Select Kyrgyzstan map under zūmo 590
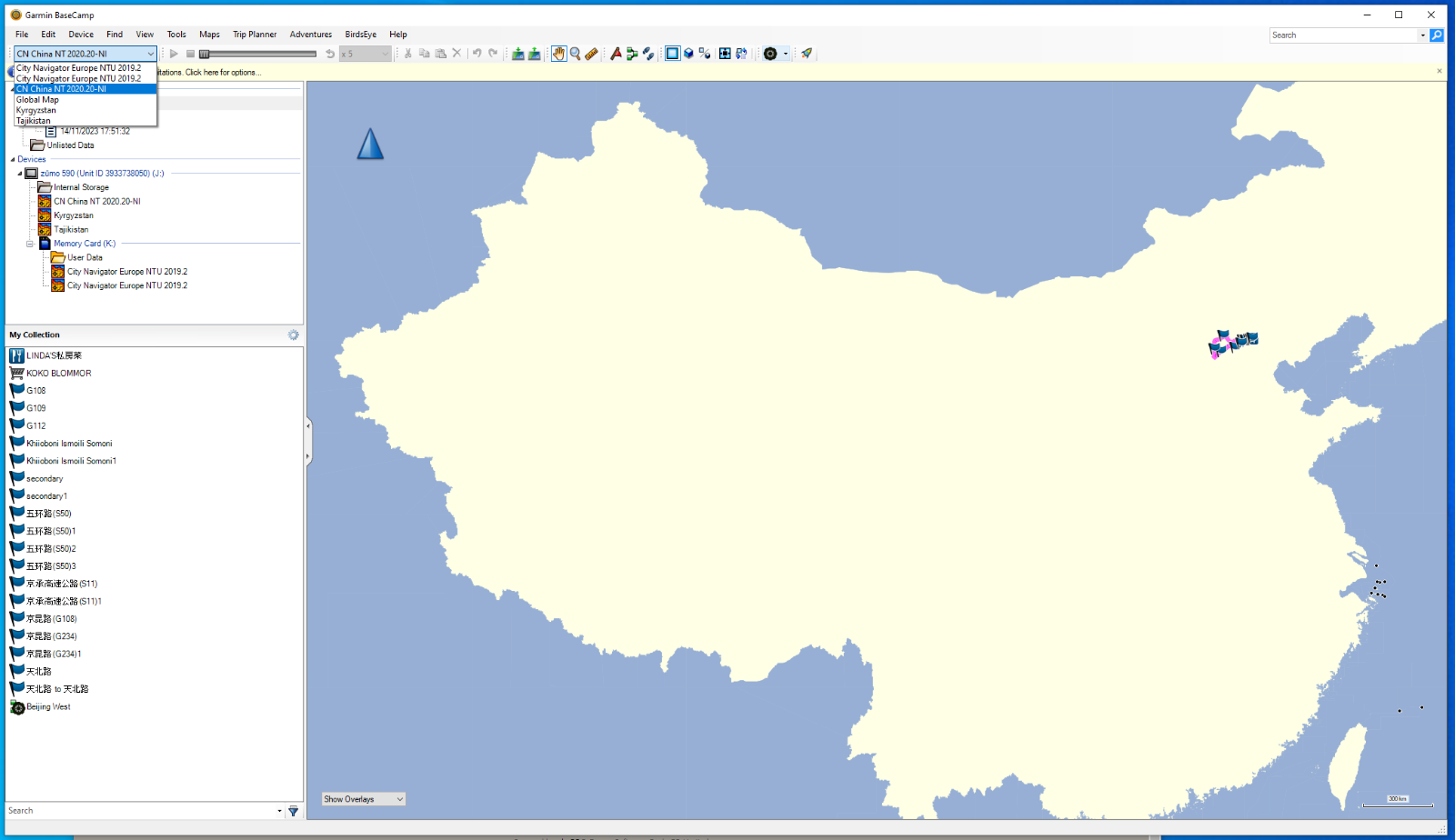This screenshot has width=1455, height=840. click(65, 215)
